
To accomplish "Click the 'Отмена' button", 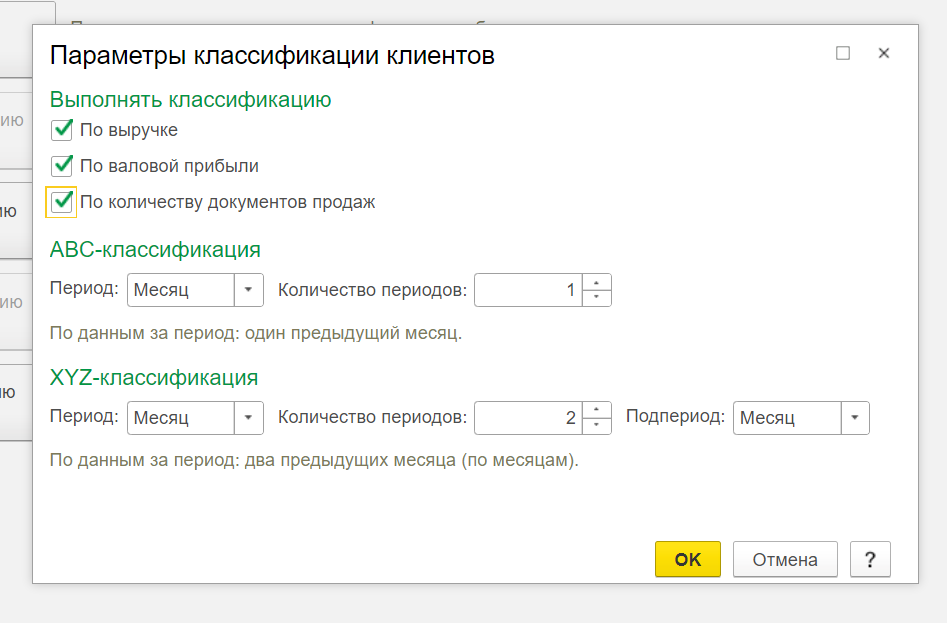I will click(785, 560).
